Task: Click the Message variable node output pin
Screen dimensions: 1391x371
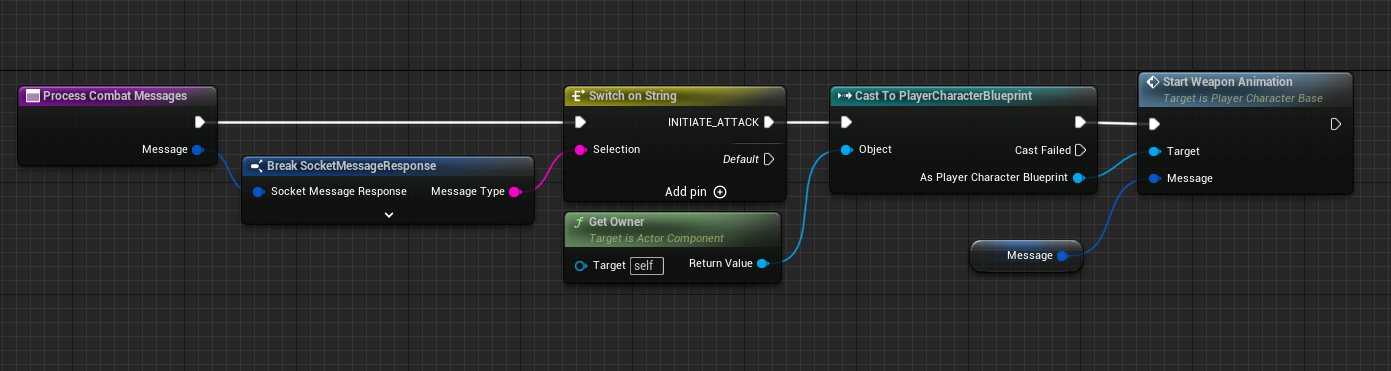Action: point(1062,255)
